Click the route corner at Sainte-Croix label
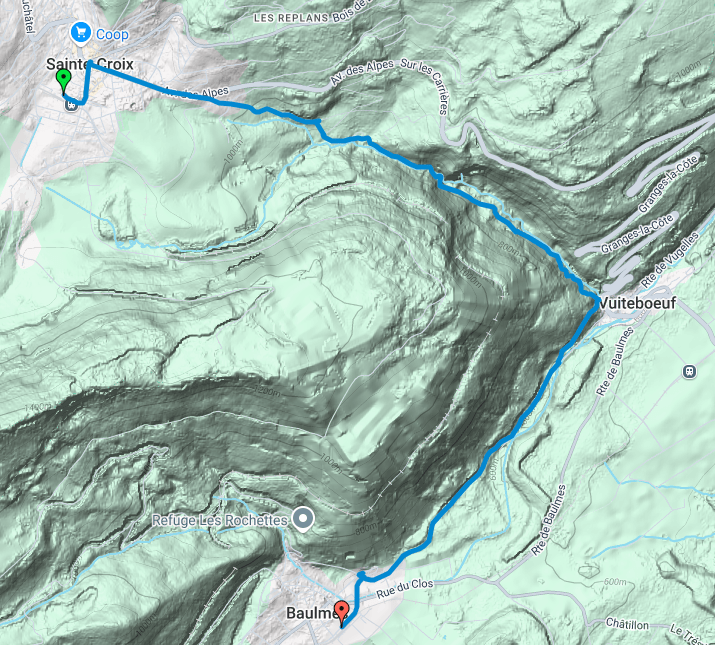Viewport: 715px width, 645px height. coord(89,63)
